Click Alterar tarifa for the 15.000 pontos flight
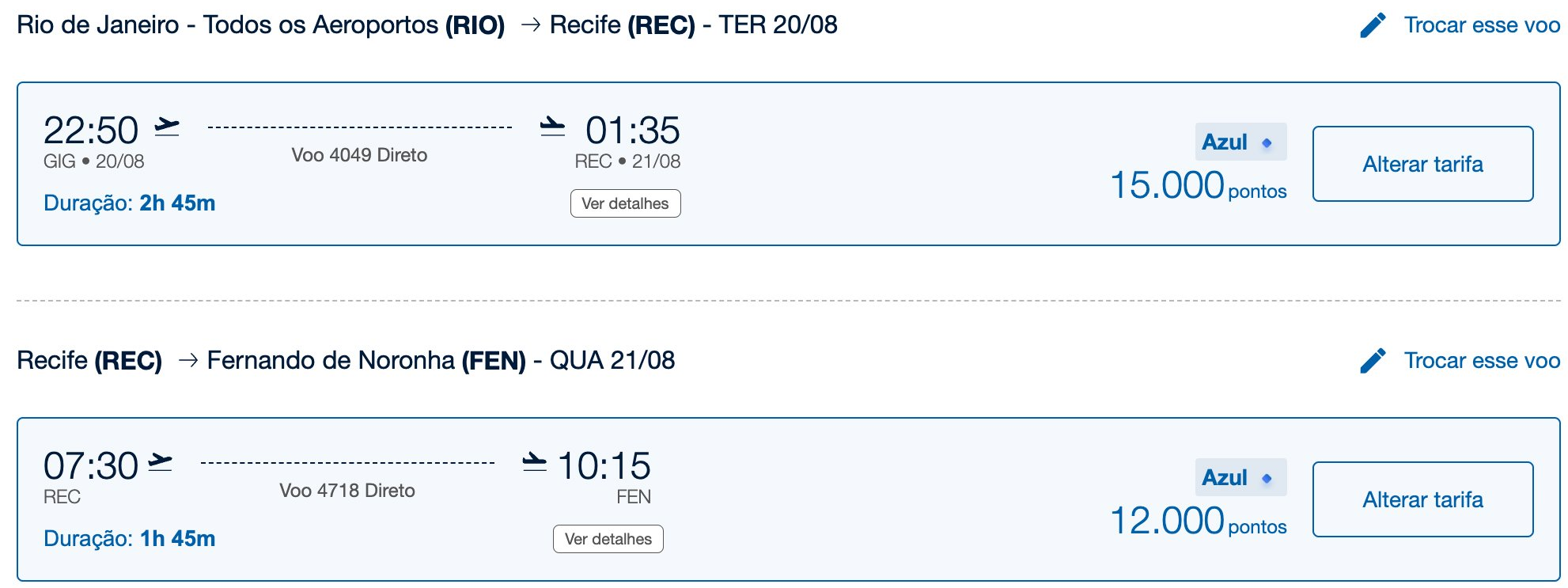Image resolution: width=1568 pixels, height=588 pixels. (1422, 164)
